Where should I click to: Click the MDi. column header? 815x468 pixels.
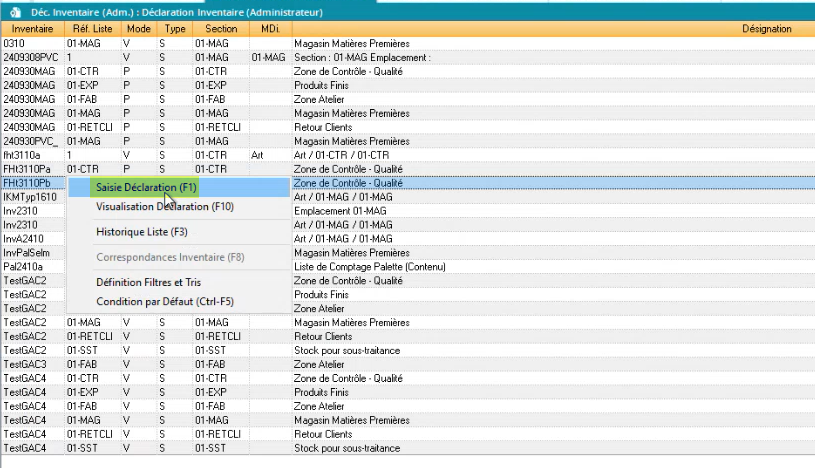270,30
